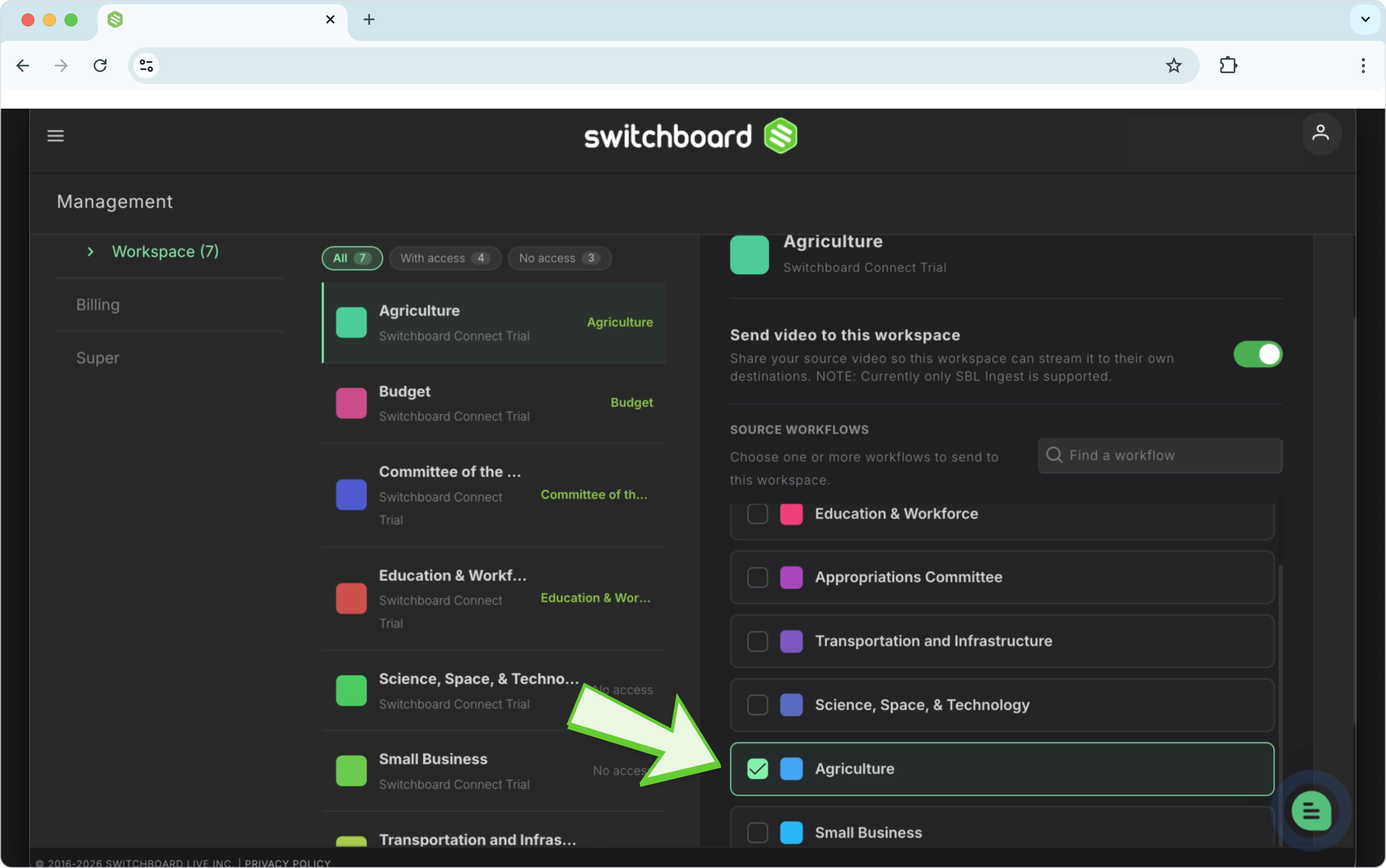Open Super in the sidebar

tap(97, 358)
